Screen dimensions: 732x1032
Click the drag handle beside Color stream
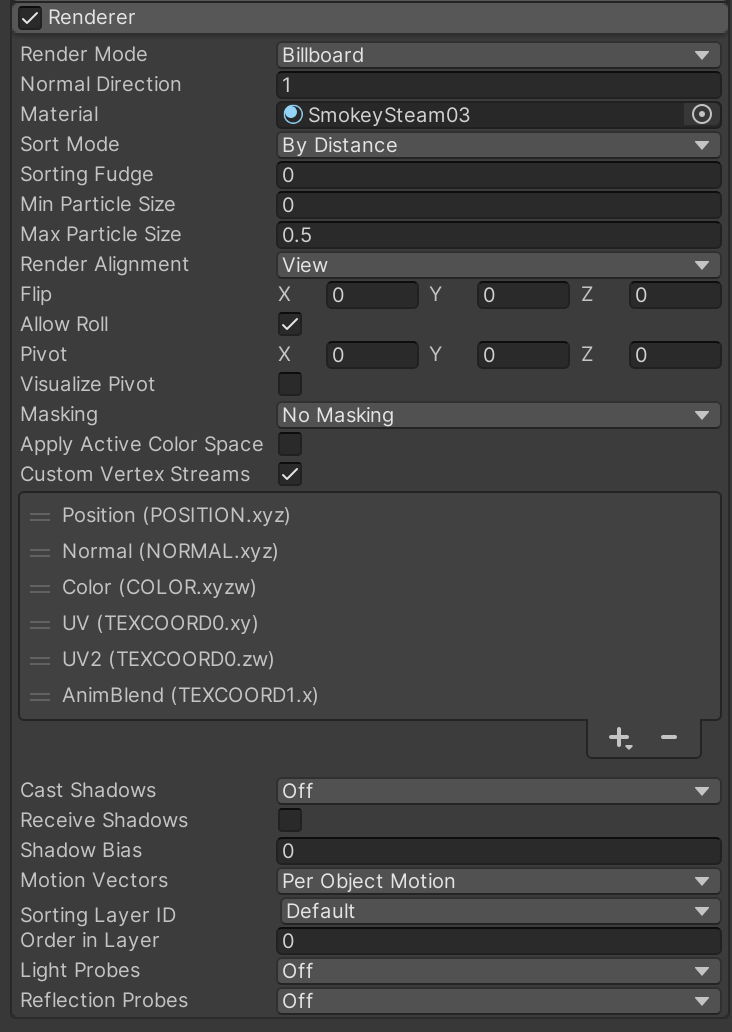40,588
